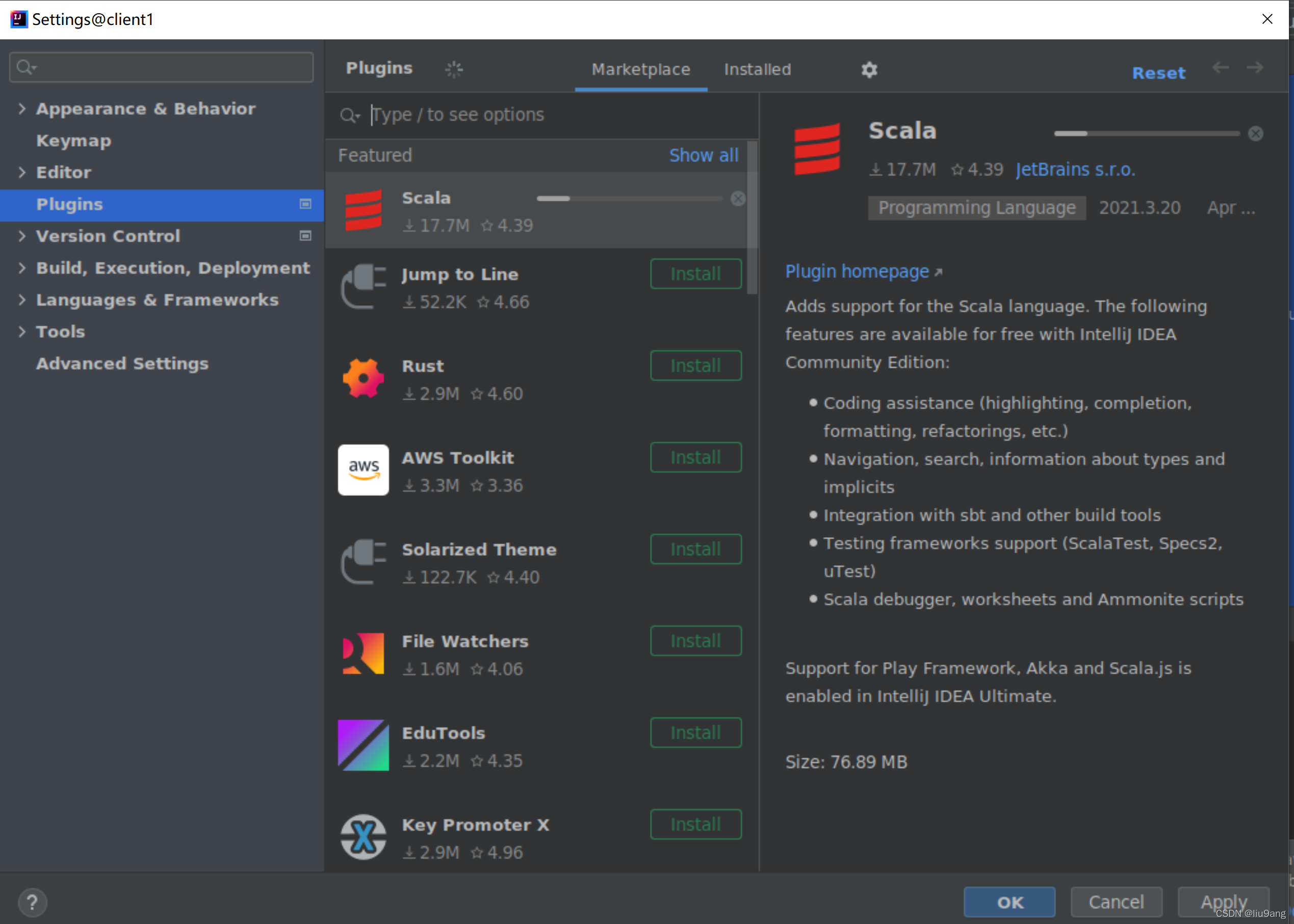The image size is (1294, 924).
Task: Expand Build, Execution, Deployment node
Action: 21,268
